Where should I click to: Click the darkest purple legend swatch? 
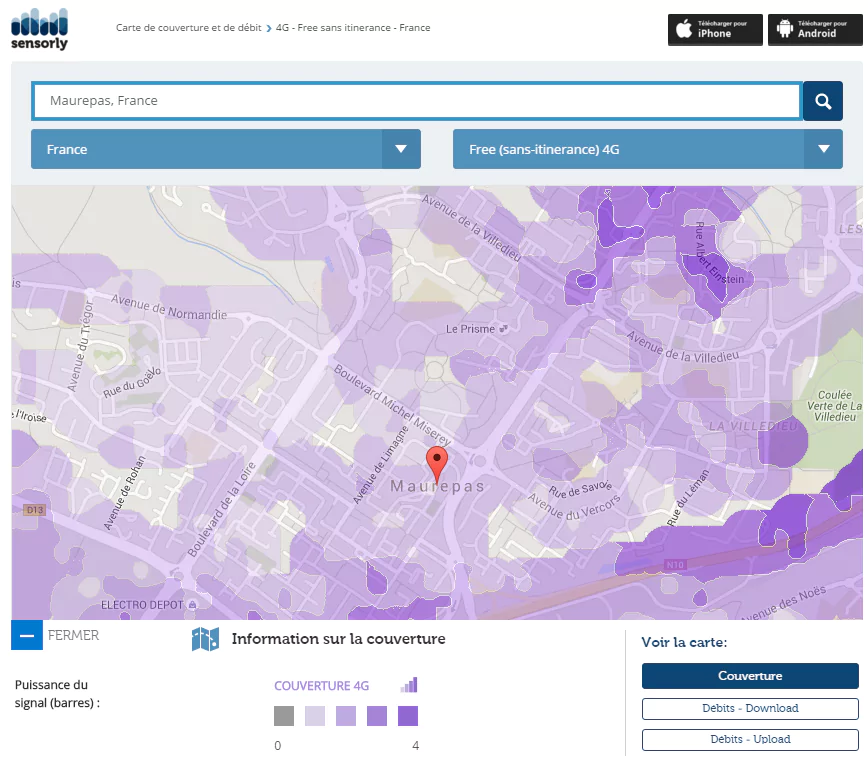[408, 716]
